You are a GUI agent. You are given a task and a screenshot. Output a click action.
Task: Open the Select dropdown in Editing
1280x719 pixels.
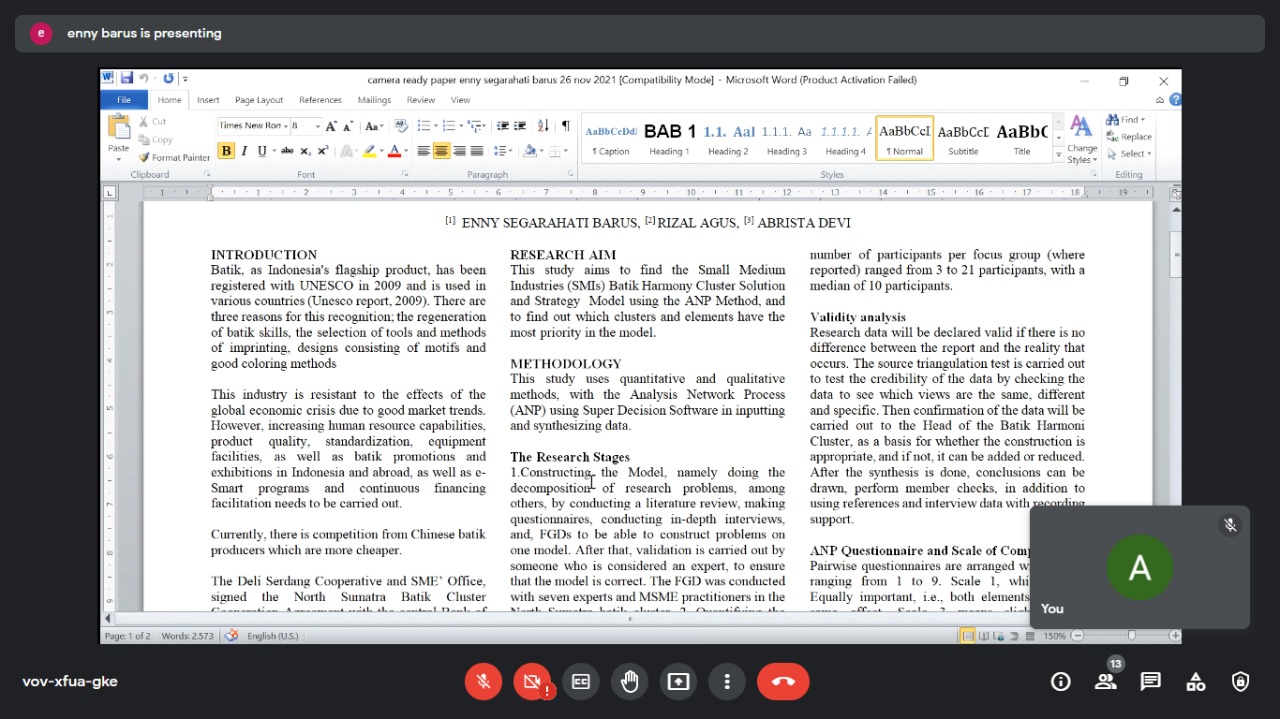pyautogui.click(x=1129, y=154)
